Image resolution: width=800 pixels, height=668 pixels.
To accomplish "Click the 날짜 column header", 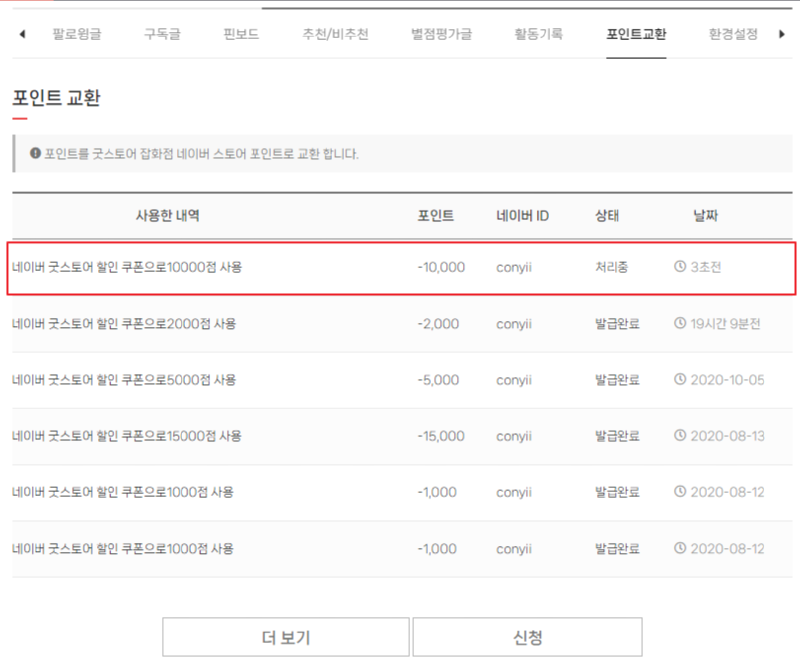I will (x=705, y=216).
